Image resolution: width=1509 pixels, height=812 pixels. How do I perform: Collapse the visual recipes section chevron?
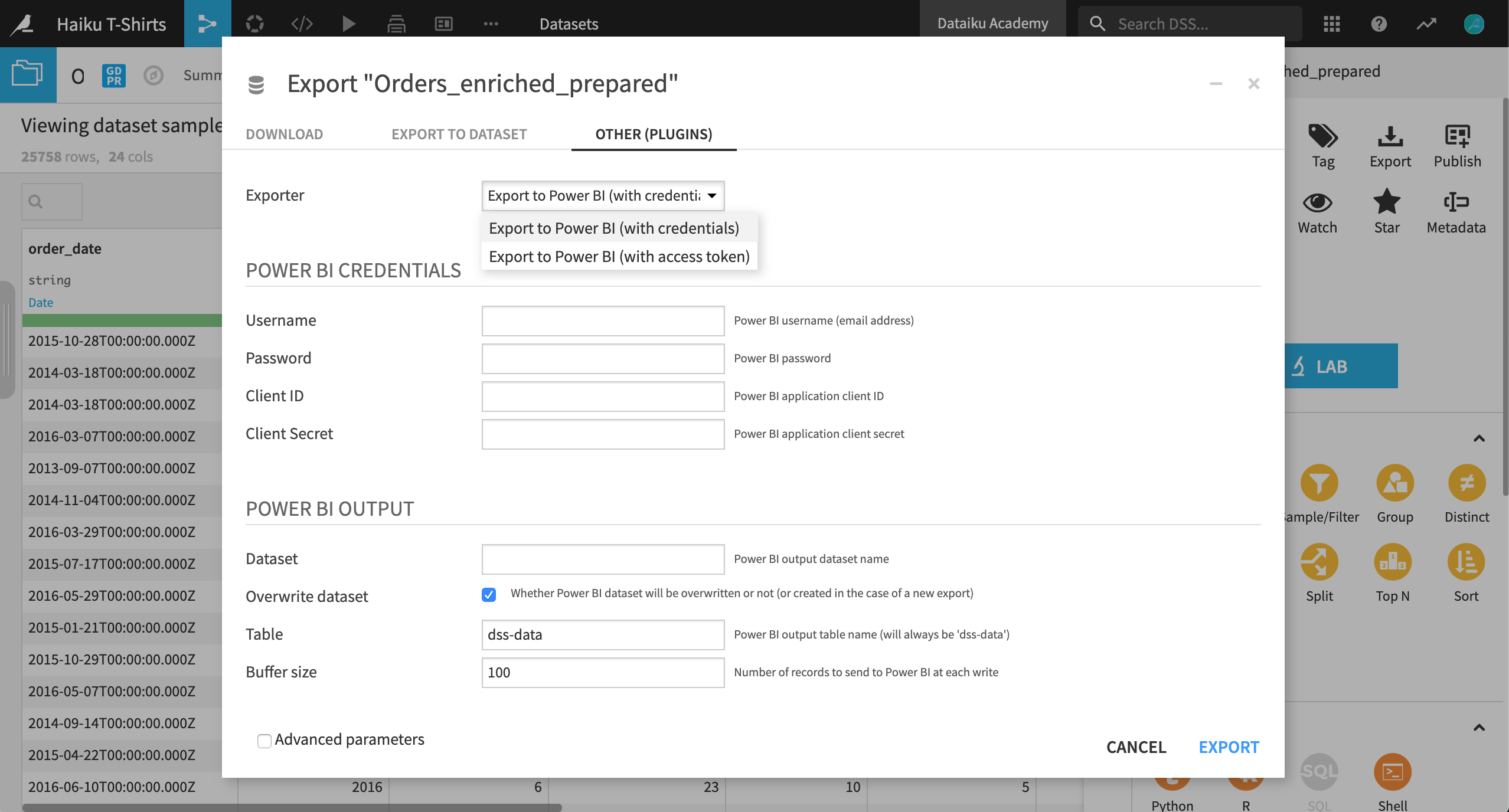1479,438
